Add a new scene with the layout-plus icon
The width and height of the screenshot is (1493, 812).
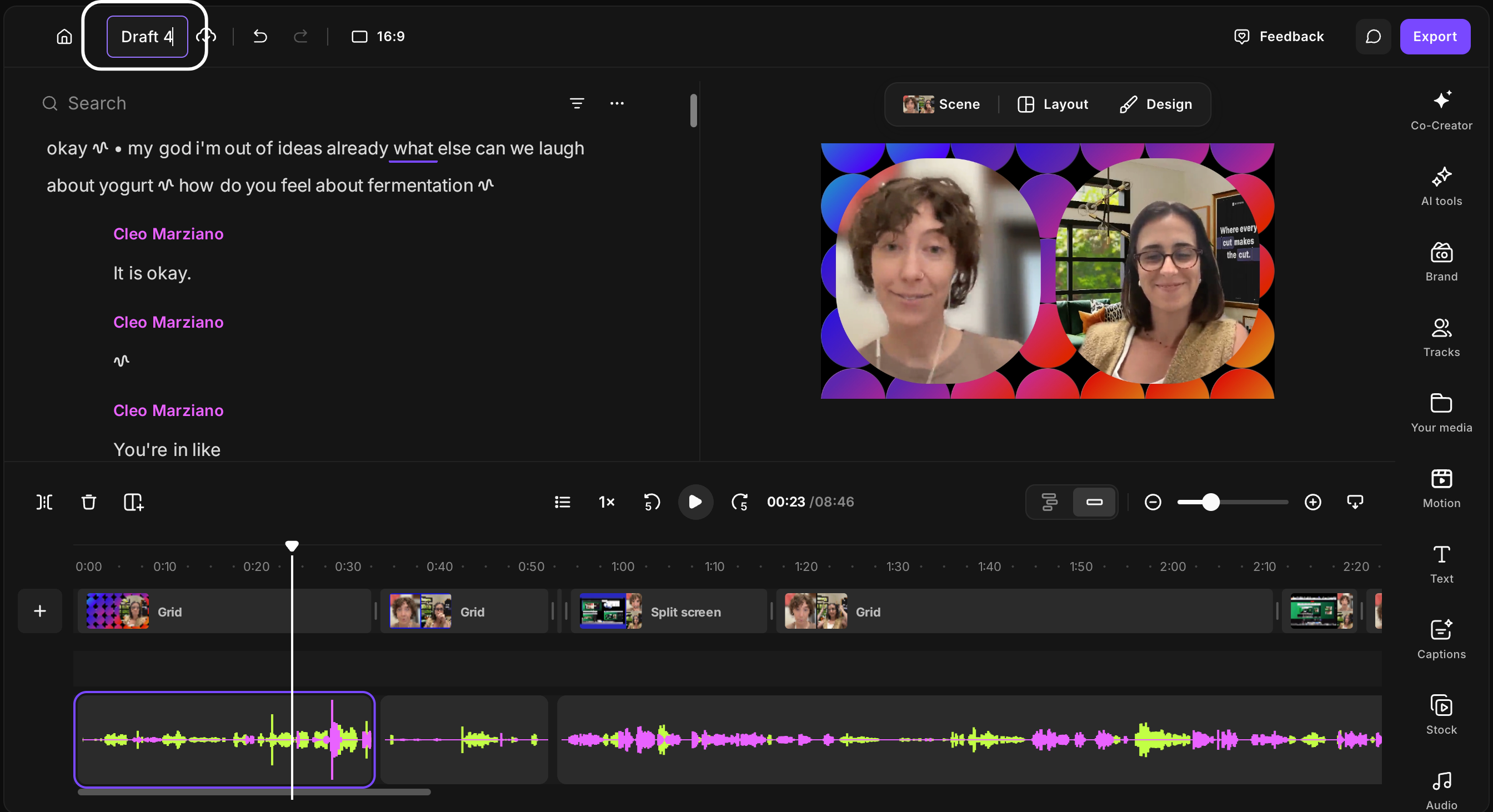[x=133, y=502]
